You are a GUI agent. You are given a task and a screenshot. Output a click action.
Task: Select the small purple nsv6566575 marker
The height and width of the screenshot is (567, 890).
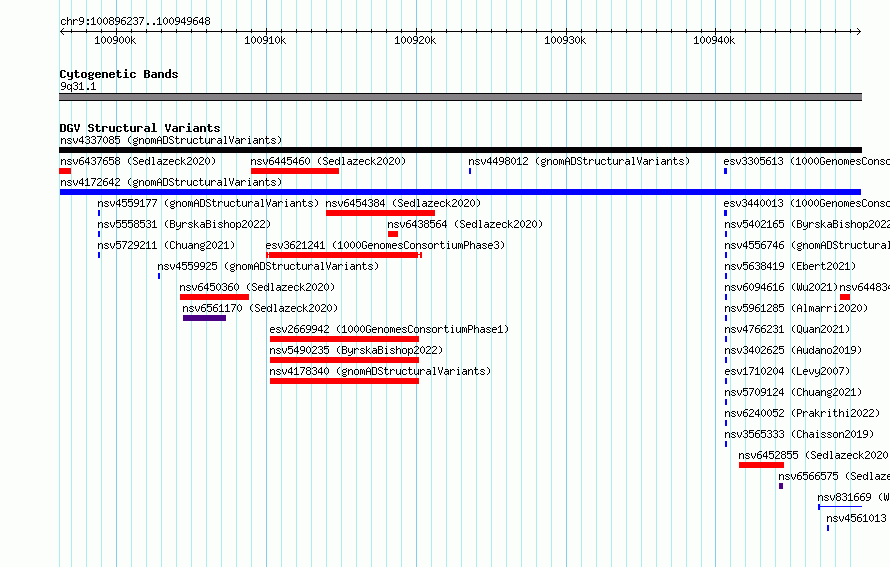(781, 486)
